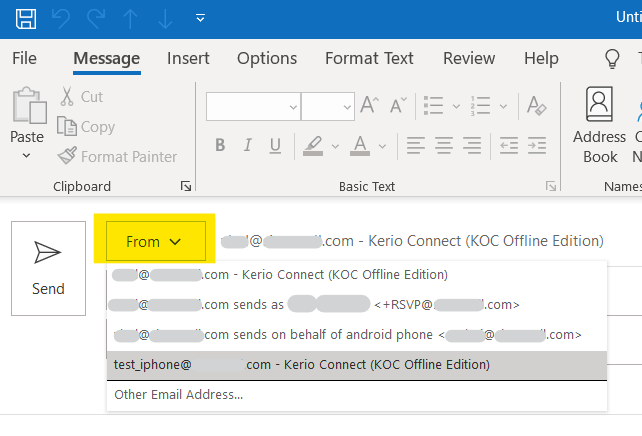Click the Previous Item up arrow

point(130,19)
